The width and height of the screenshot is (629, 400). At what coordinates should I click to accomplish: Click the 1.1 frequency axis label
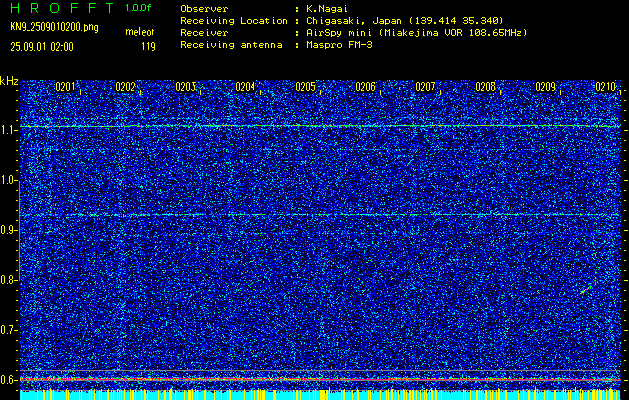8,130
